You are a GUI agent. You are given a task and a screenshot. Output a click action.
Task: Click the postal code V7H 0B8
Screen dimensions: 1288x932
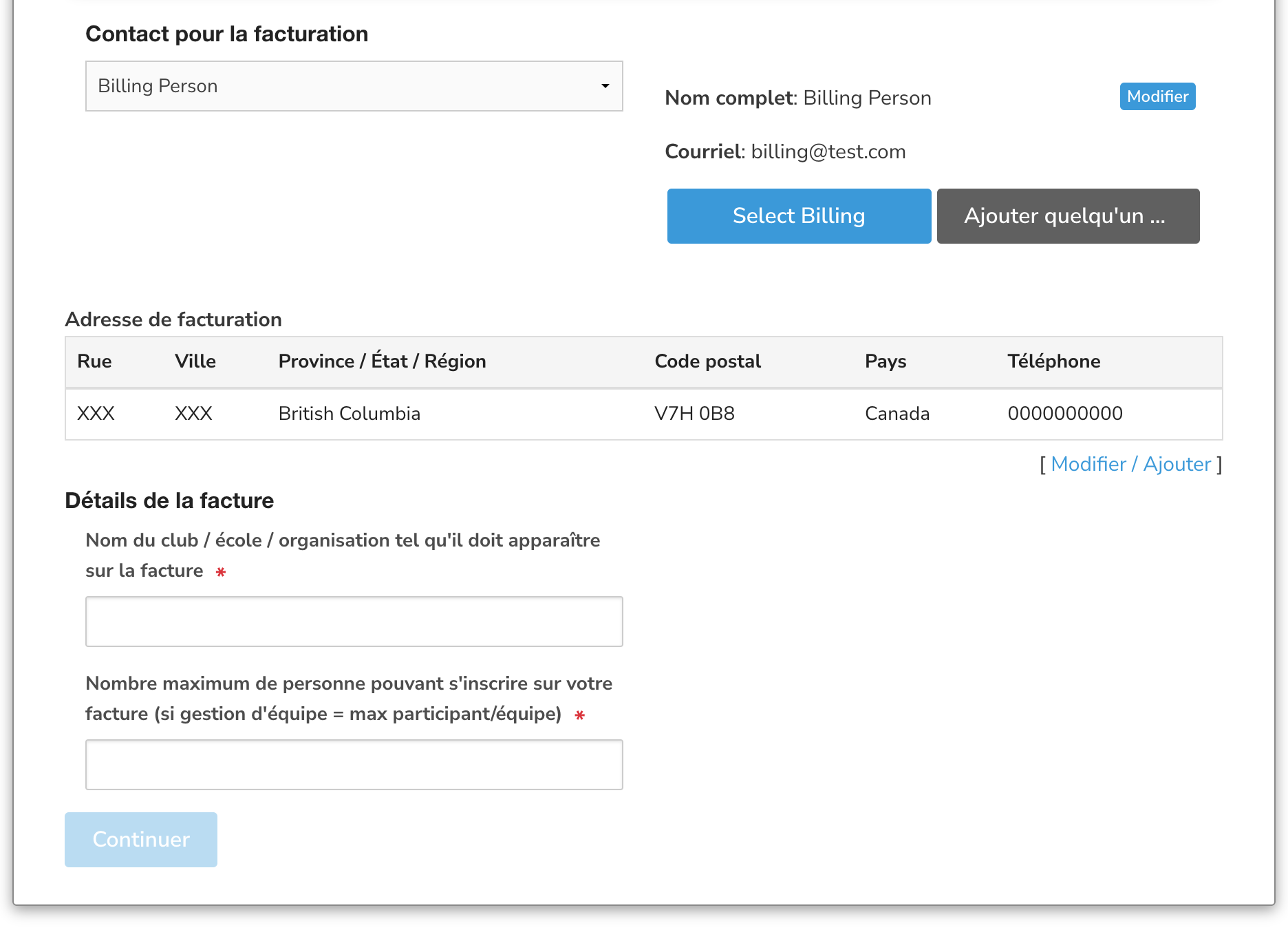click(x=694, y=414)
